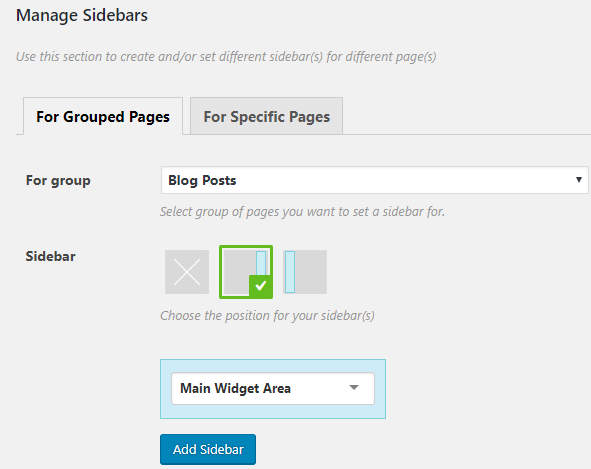Click the Sidebar field label
Screen dimensions: 591x469
tap(51, 256)
